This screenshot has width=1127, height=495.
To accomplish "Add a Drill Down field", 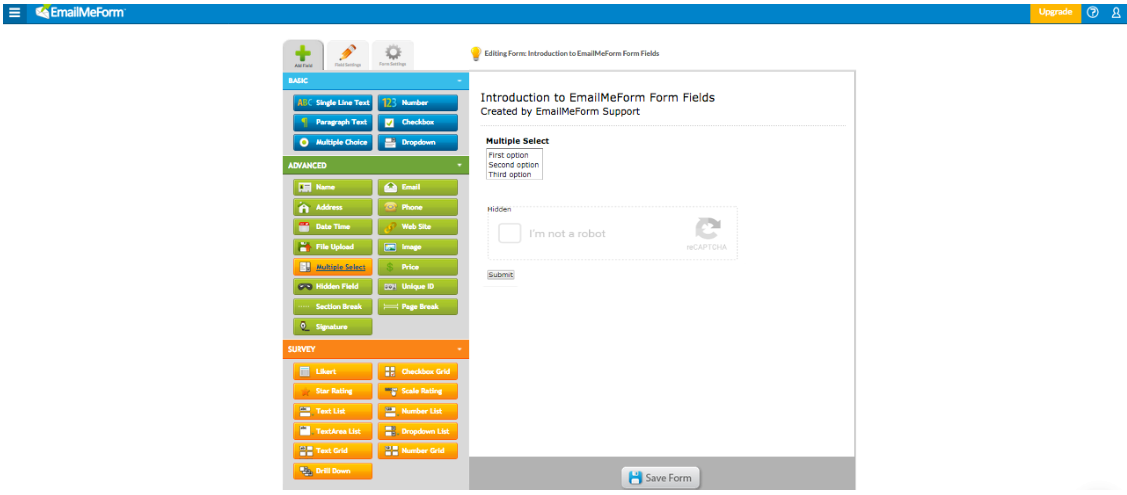I will 333,471.
